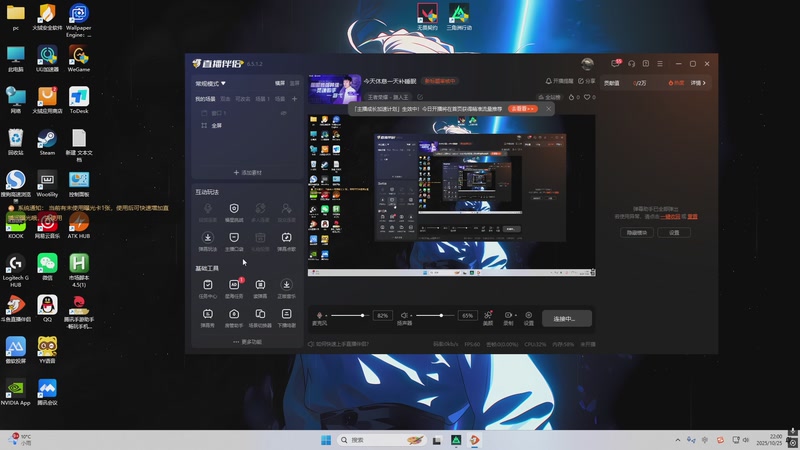Open the Steam desktop shortcut

click(47, 142)
